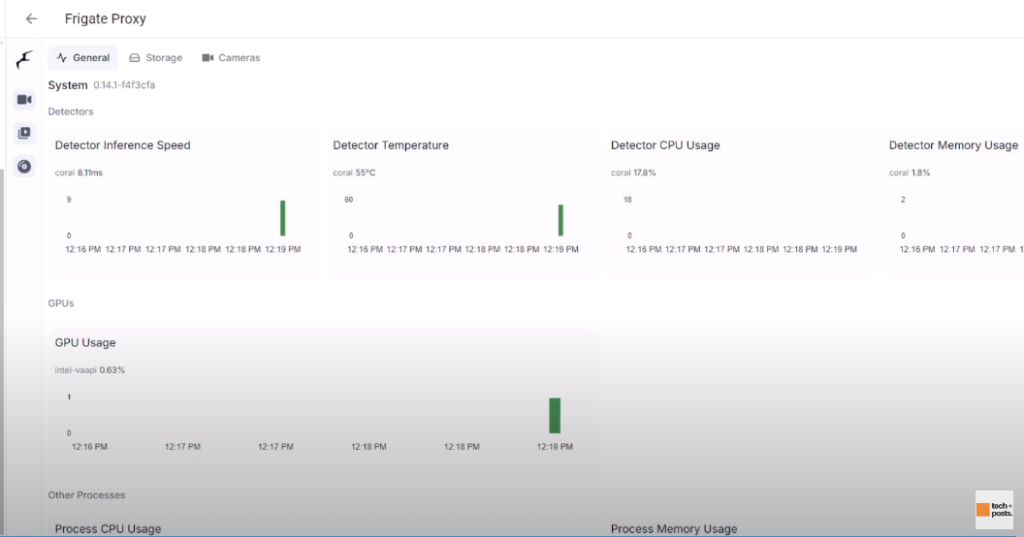
Task: Click the coral 55°C value
Action: pos(354,172)
